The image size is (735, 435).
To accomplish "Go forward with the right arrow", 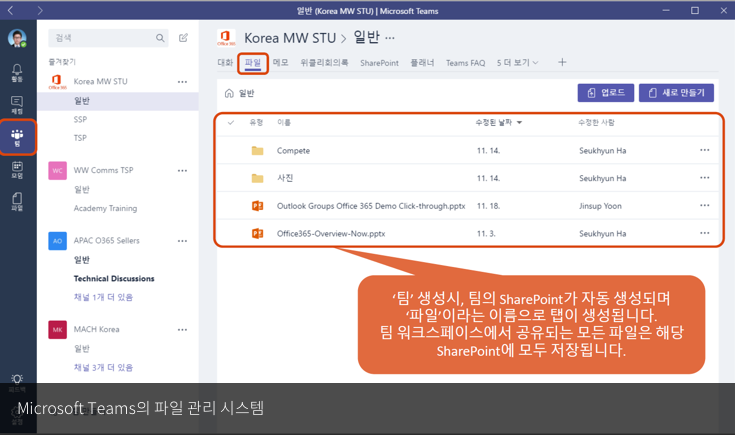I will coord(40,10).
